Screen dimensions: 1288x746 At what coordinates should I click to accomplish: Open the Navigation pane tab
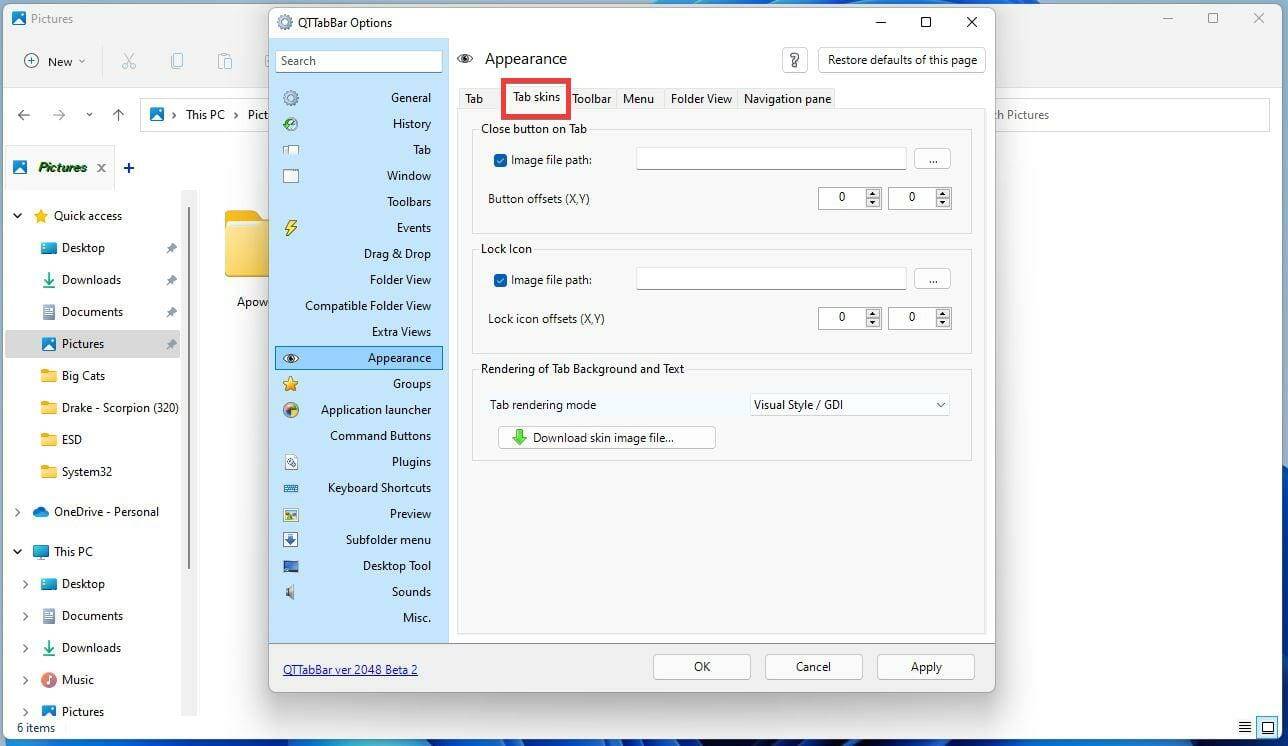787,98
